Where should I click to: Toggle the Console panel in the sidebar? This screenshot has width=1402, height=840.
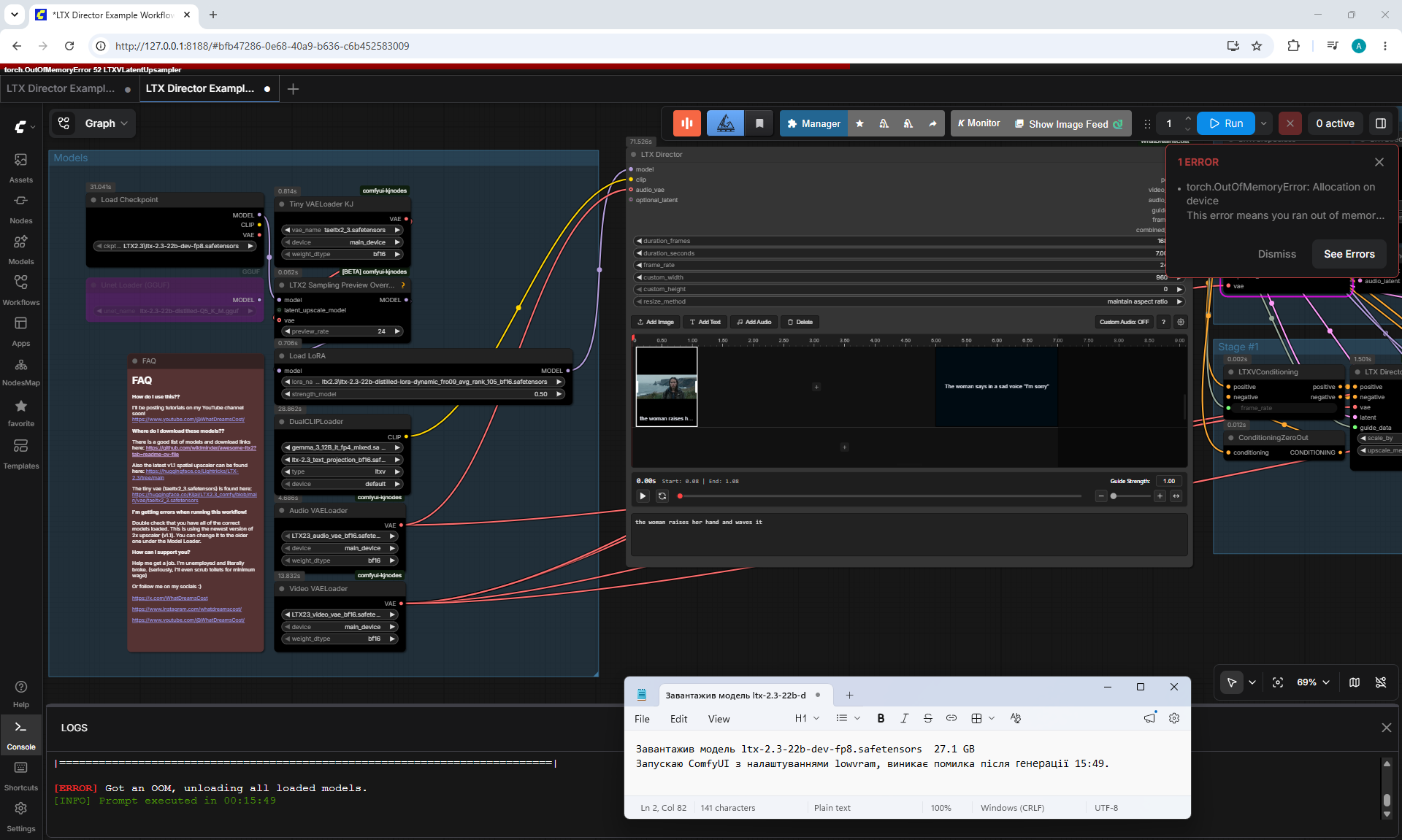(x=21, y=735)
